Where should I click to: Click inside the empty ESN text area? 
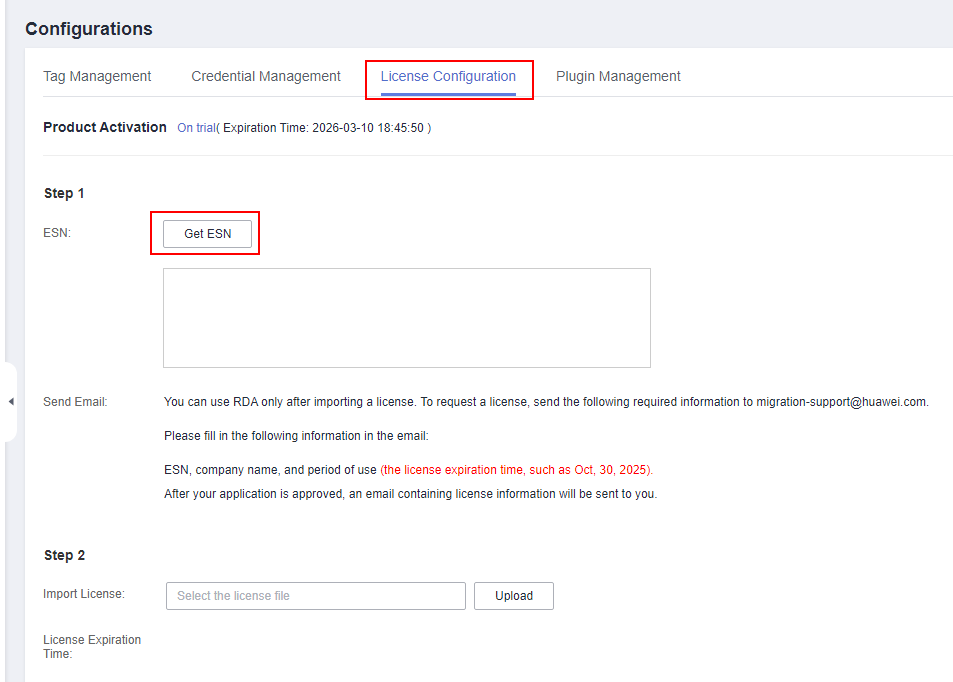point(406,317)
